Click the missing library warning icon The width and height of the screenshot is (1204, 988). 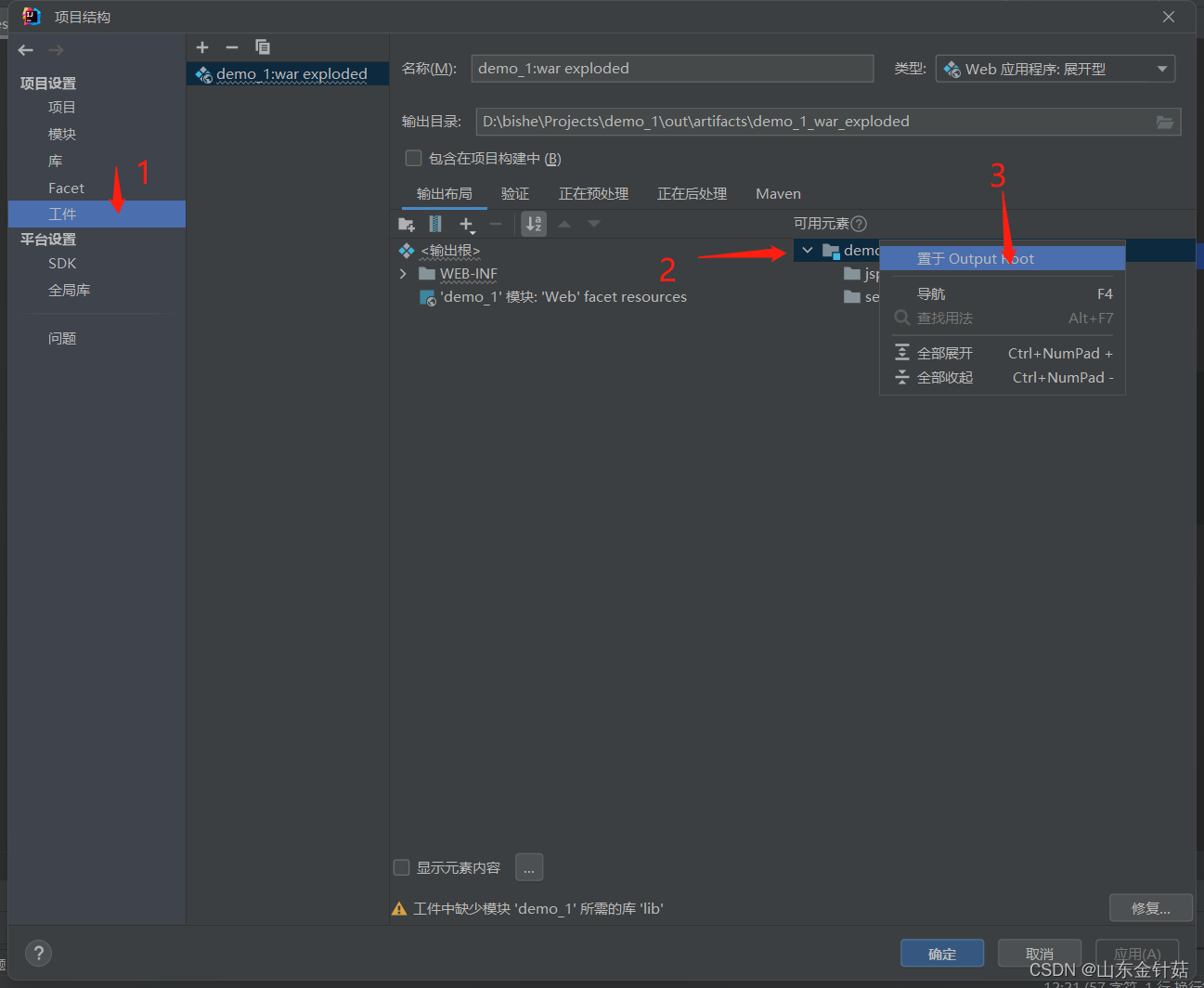pyautogui.click(x=399, y=909)
